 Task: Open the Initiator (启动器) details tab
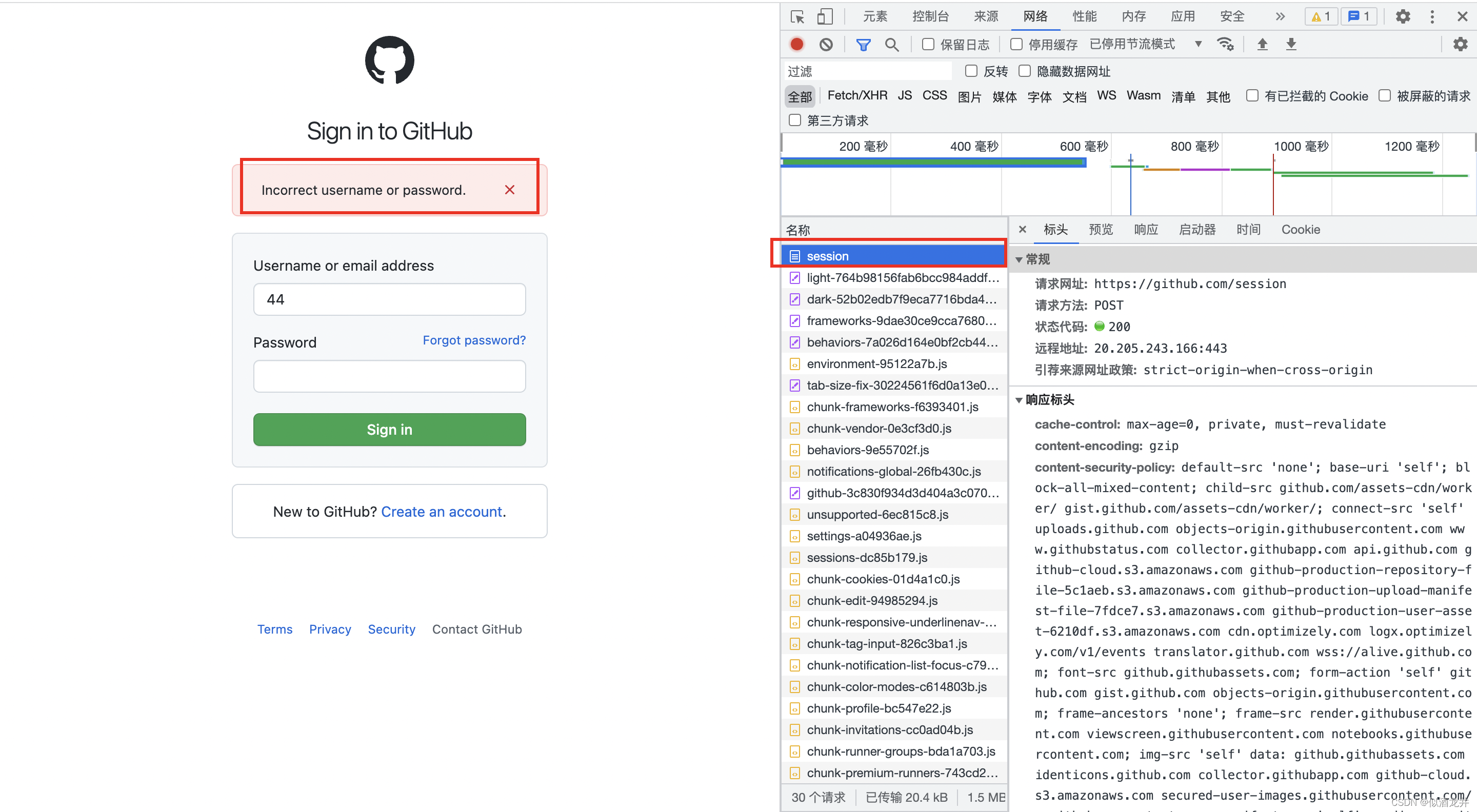[x=1197, y=229]
